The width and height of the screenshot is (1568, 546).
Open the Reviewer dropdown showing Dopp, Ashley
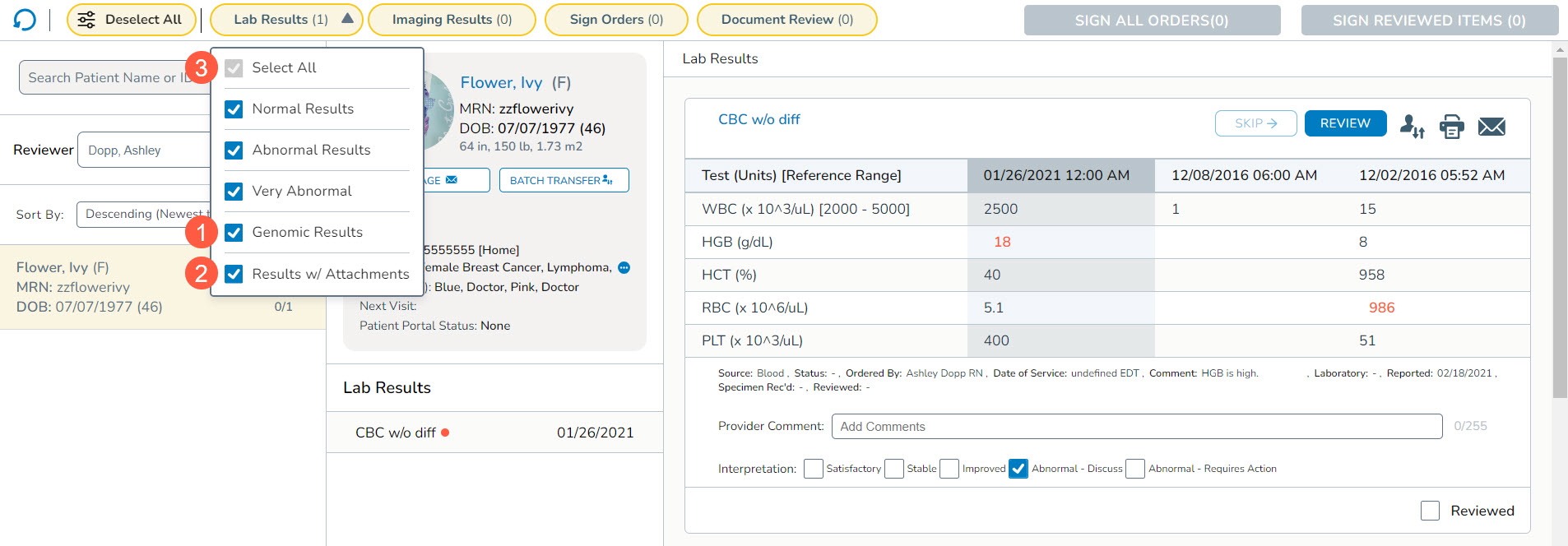tap(144, 150)
